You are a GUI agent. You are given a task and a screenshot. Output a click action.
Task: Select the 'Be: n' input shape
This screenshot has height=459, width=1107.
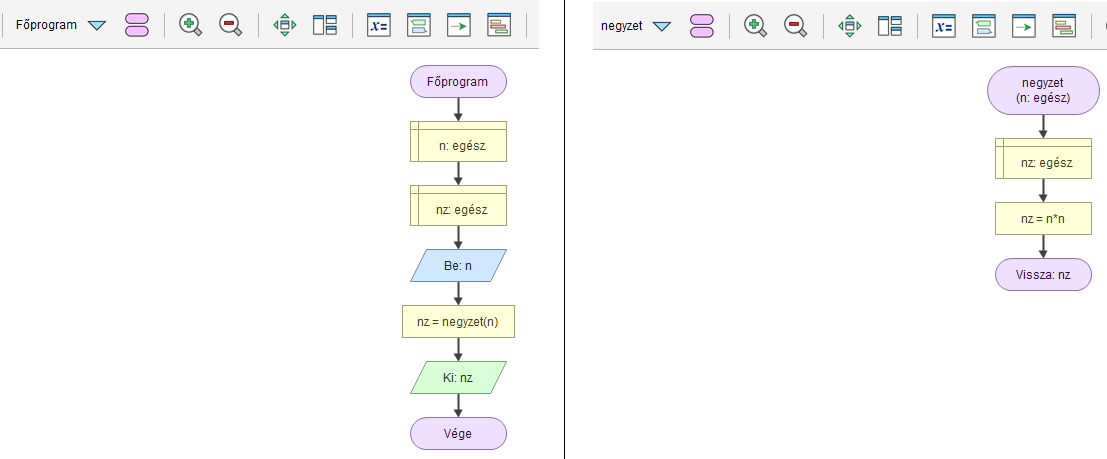click(x=458, y=265)
